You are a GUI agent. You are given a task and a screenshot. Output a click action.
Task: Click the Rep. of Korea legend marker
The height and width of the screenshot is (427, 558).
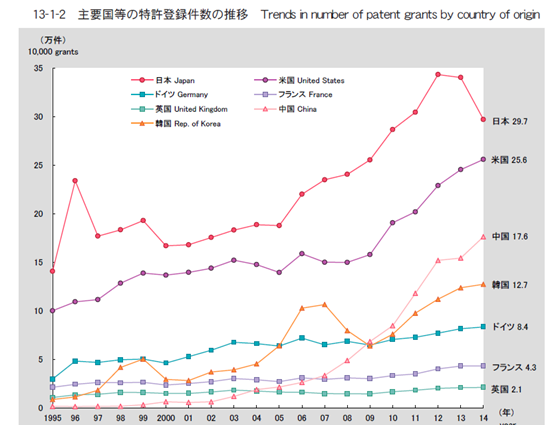coord(142,124)
